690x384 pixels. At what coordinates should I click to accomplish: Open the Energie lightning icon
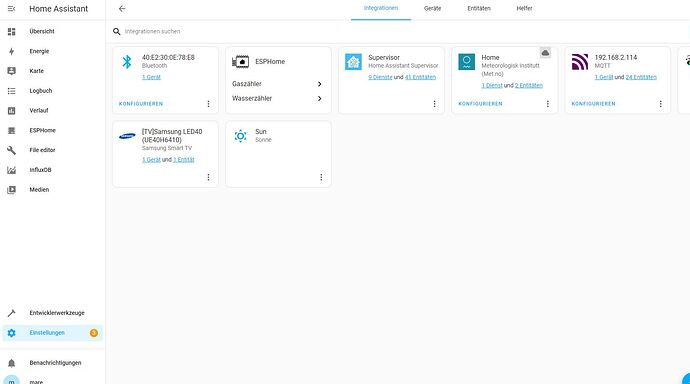click(x=11, y=51)
